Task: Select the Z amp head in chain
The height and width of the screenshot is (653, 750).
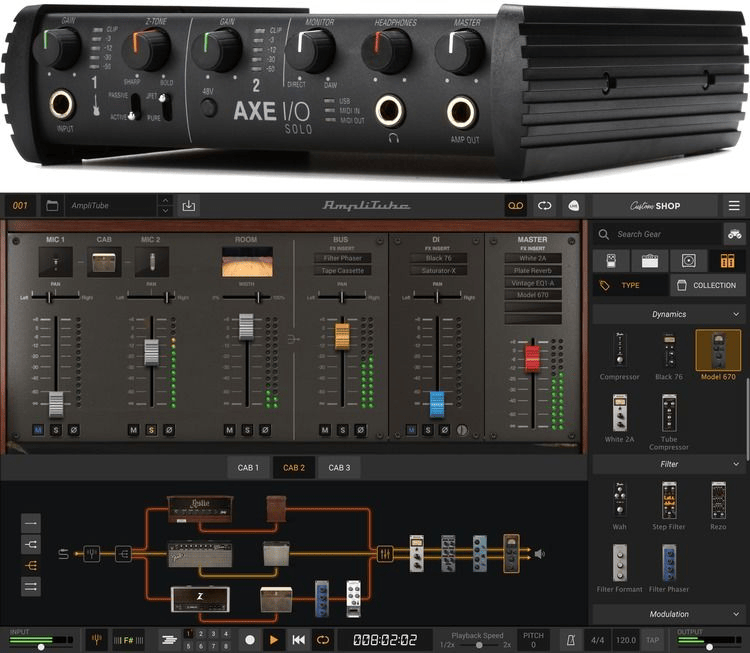Action: pos(200,600)
